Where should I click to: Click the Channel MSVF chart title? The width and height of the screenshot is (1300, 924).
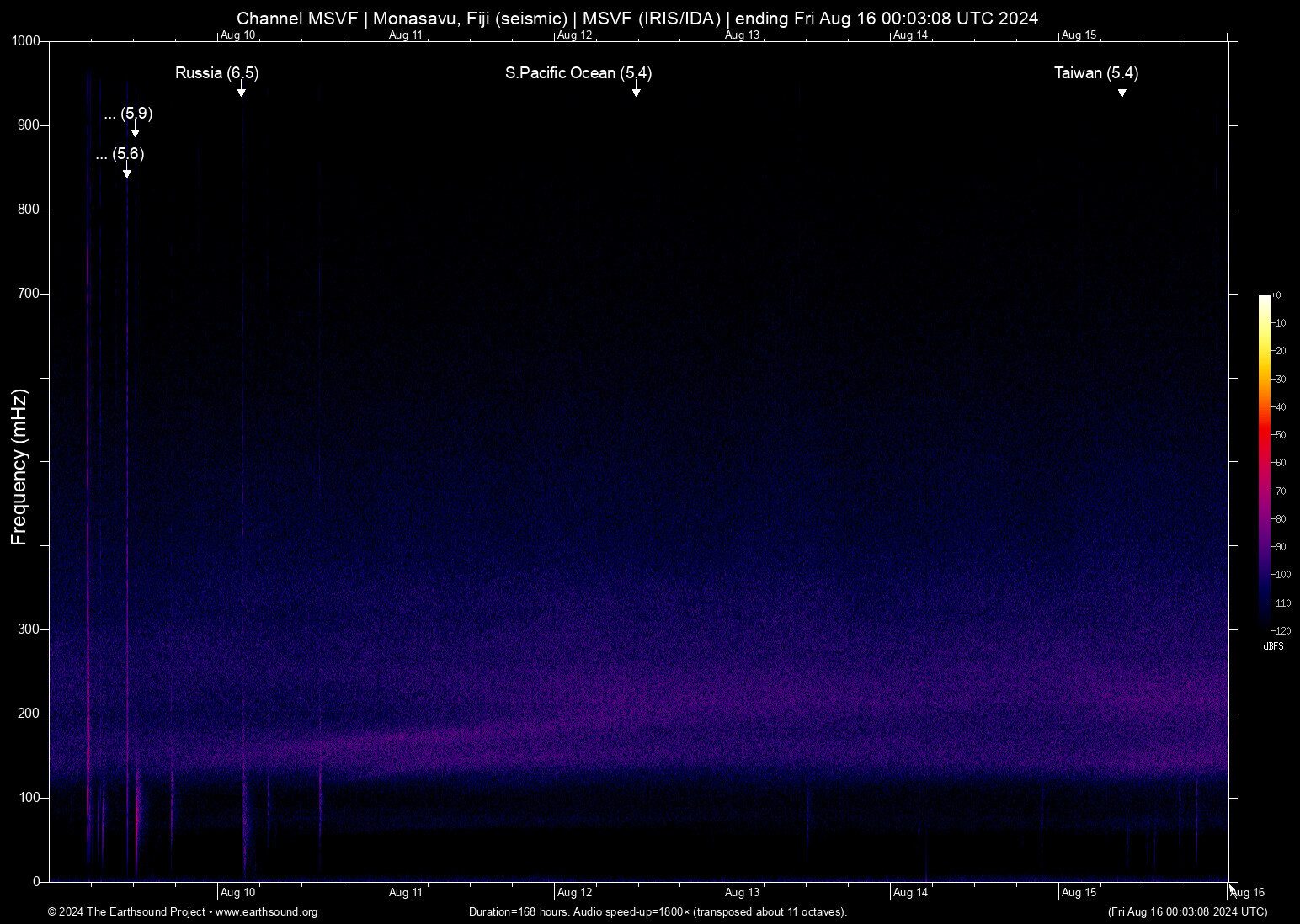637,18
